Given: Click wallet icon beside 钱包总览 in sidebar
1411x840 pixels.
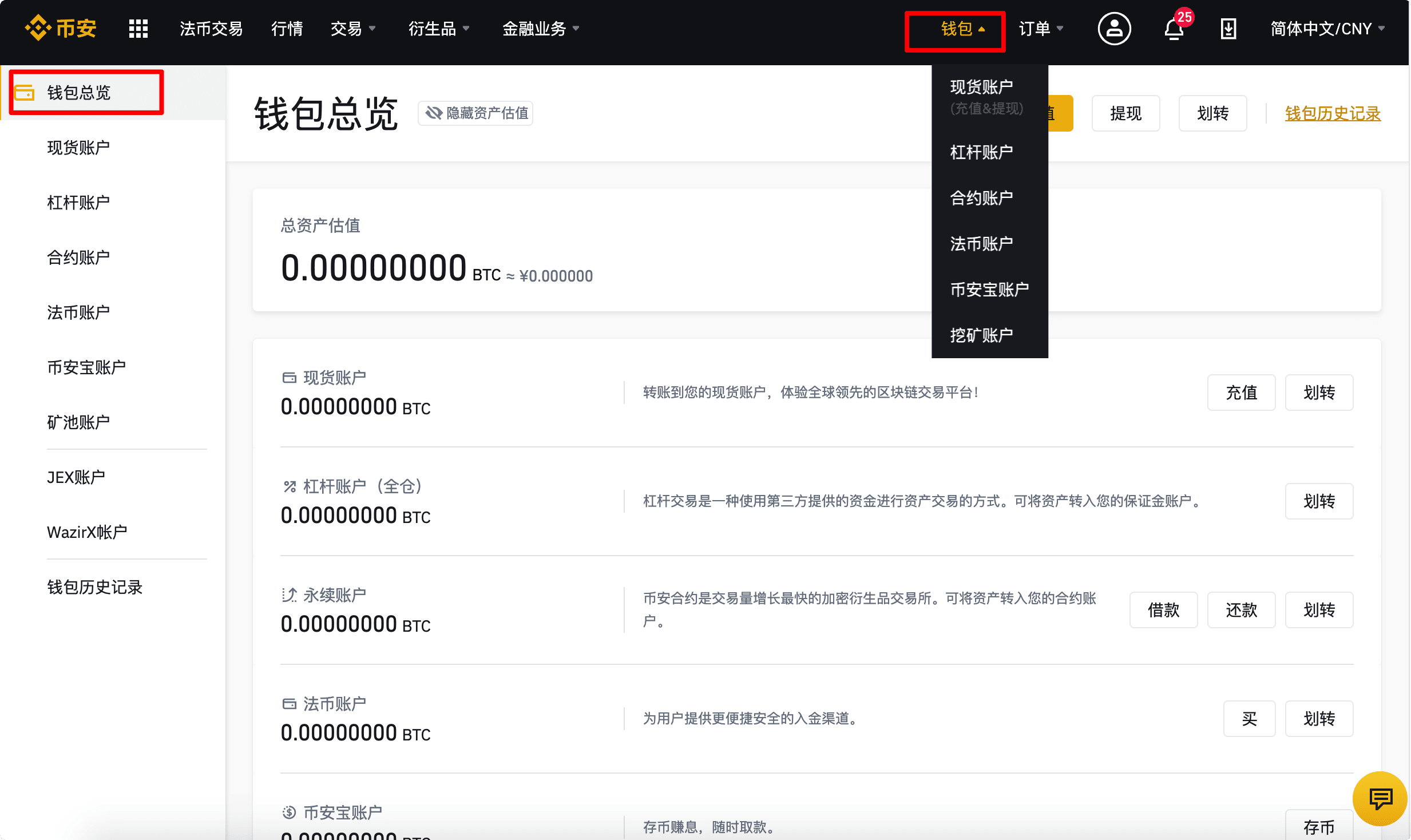Looking at the screenshot, I should point(25,93).
